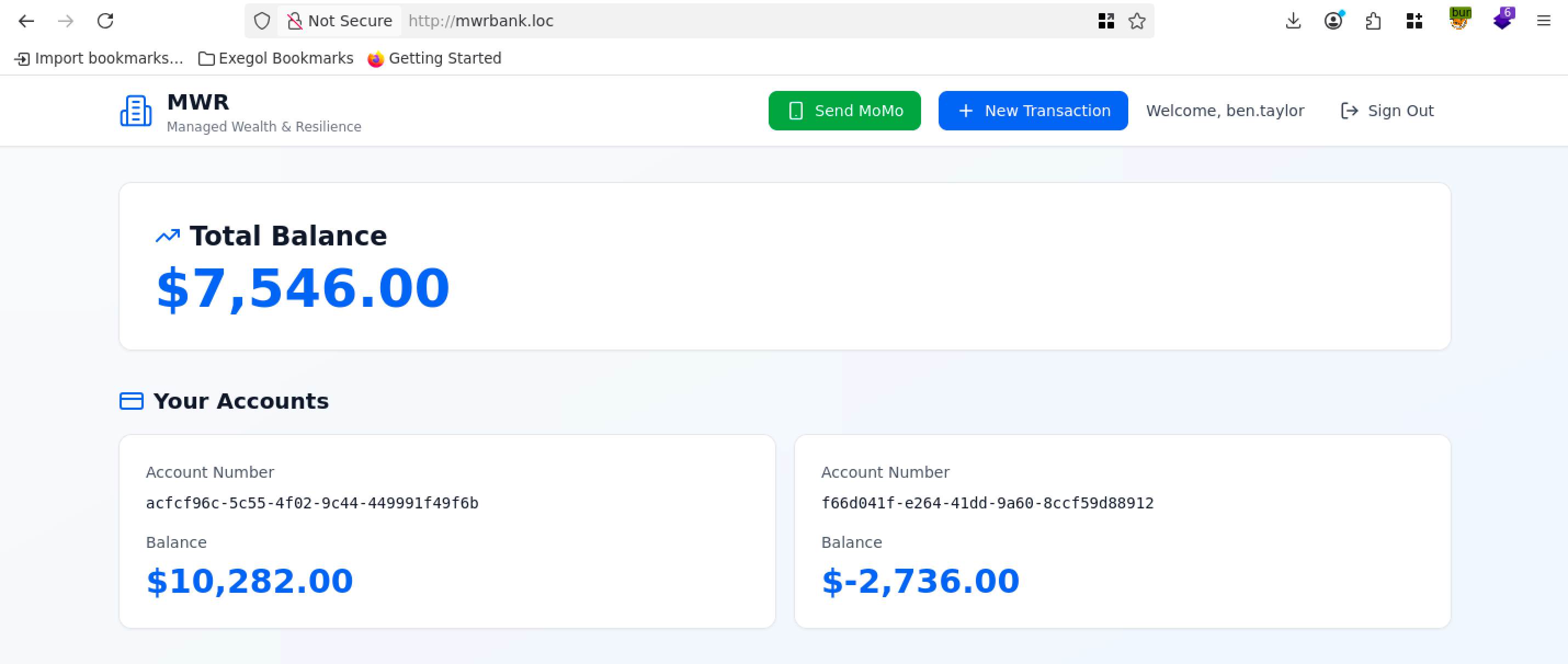Image resolution: width=1568 pixels, height=664 pixels.
Task: Open the extensions puzzle icon
Action: point(1373,21)
